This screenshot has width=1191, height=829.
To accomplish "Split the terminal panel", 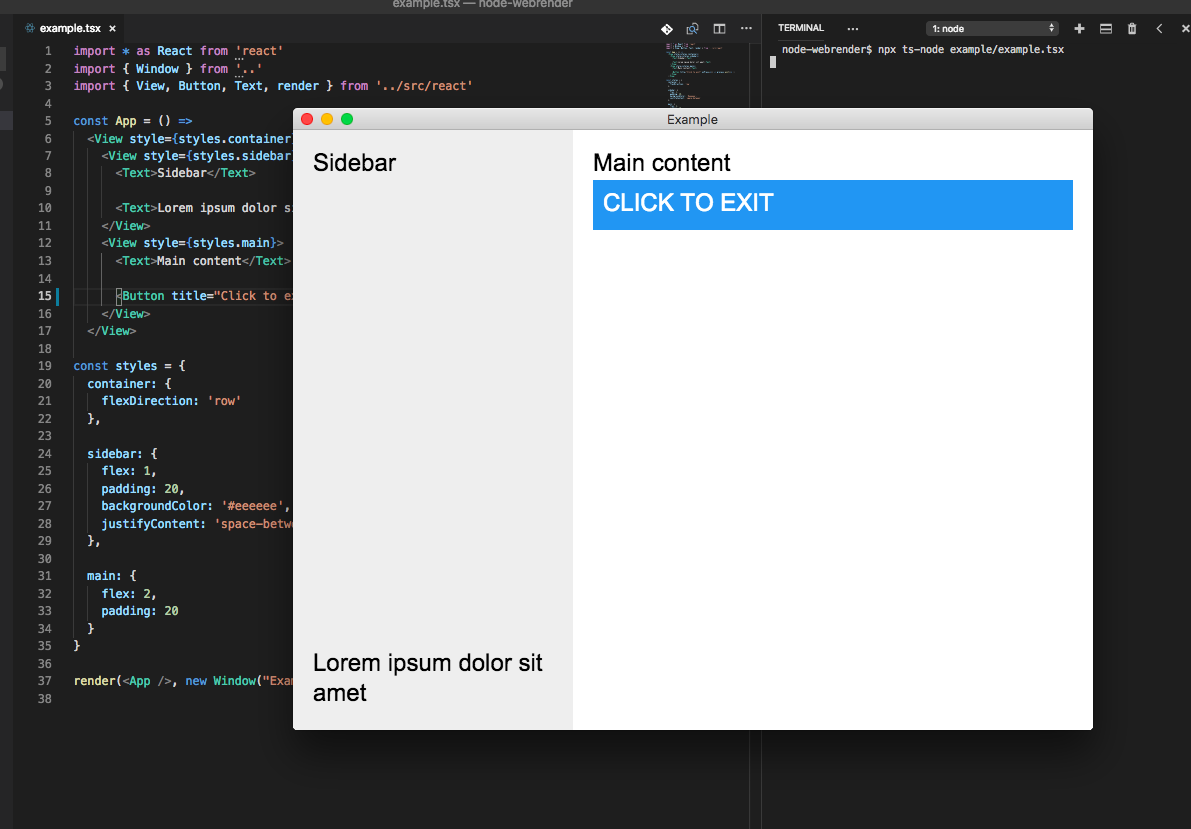I will click(x=1105, y=28).
